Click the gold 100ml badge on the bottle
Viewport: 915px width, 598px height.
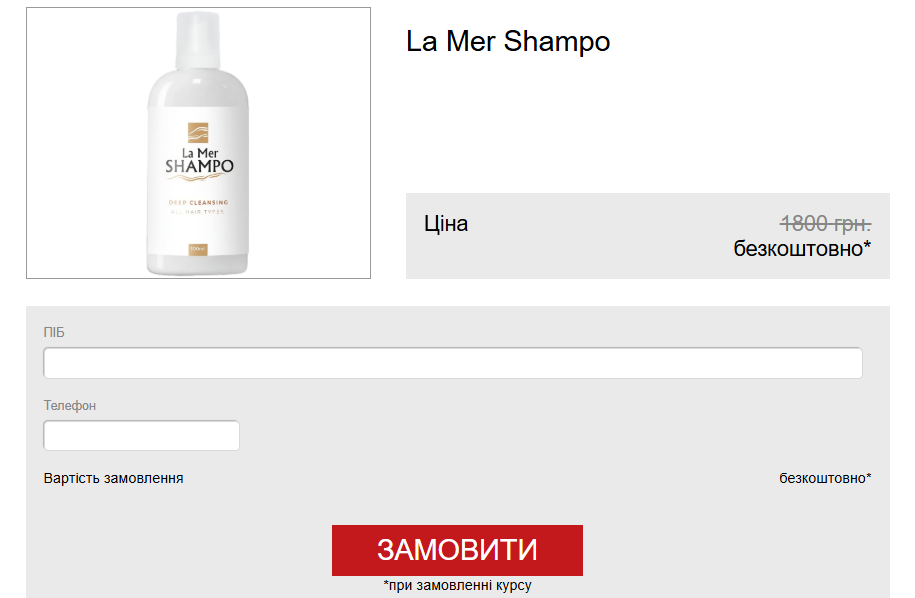point(198,249)
